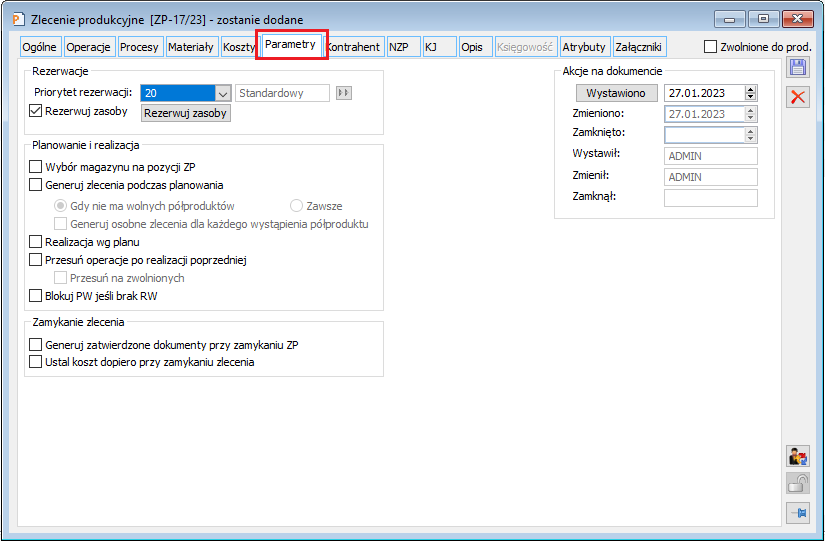The width and height of the screenshot is (825, 541).
Task: Check Przesuń operacje po realizacji poprzedniej
Action: tap(35, 259)
